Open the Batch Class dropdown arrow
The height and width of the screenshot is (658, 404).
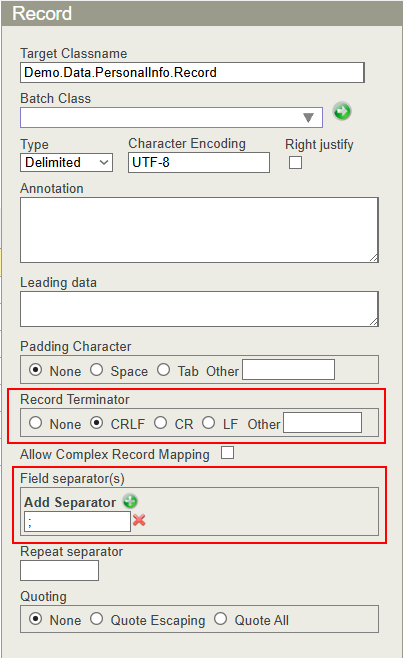tap(308, 118)
